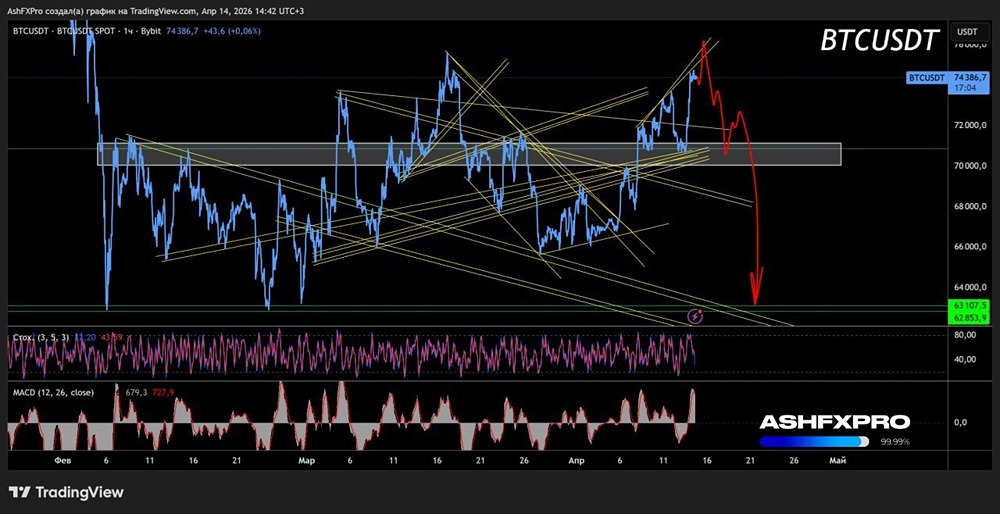The image size is (1000, 514).
Task: Select the green 62 853,9 level label
Action: (x=969, y=317)
